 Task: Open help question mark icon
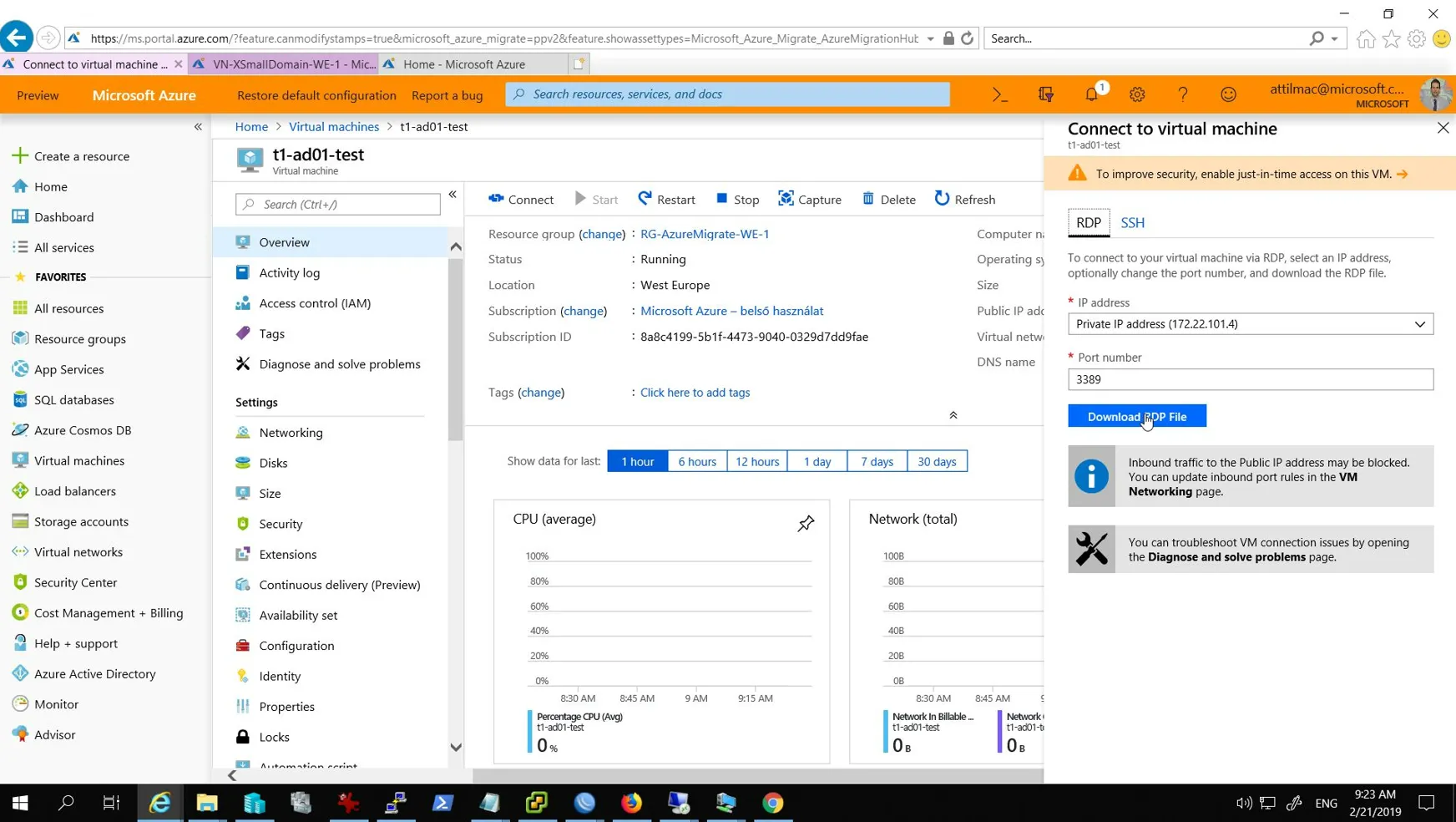1183,94
